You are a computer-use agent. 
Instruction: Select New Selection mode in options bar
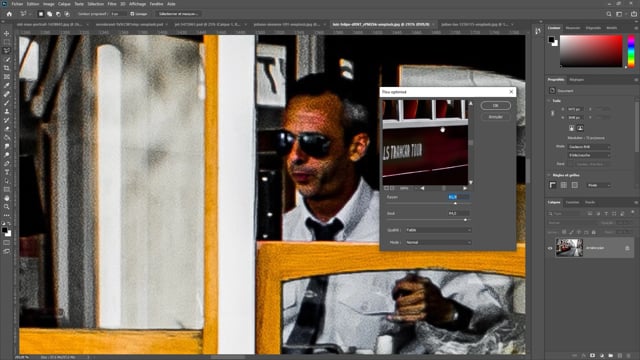click(41, 14)
